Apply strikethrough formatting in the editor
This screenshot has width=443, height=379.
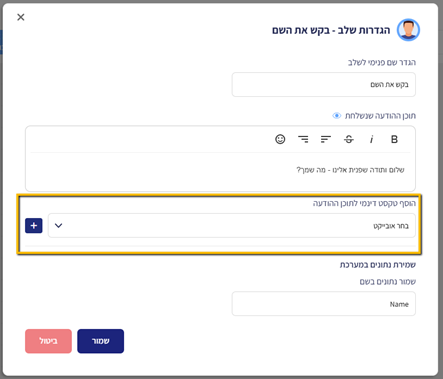(x=349, y=139)
